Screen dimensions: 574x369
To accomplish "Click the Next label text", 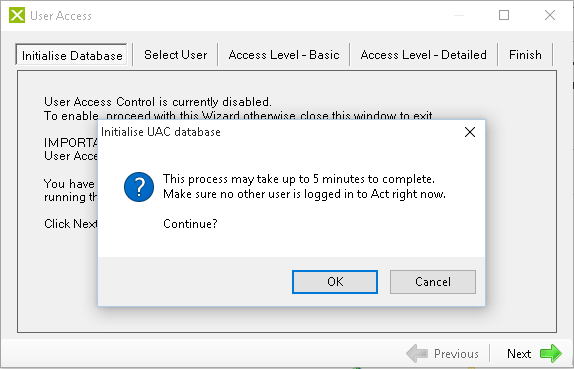I will tap(519, 354).
